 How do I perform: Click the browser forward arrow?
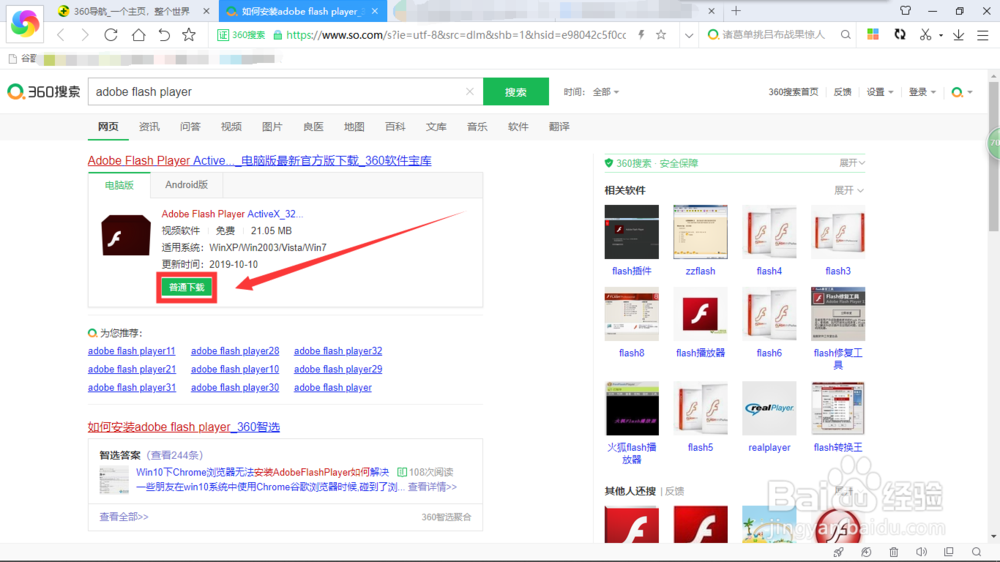tap(85, 35)
